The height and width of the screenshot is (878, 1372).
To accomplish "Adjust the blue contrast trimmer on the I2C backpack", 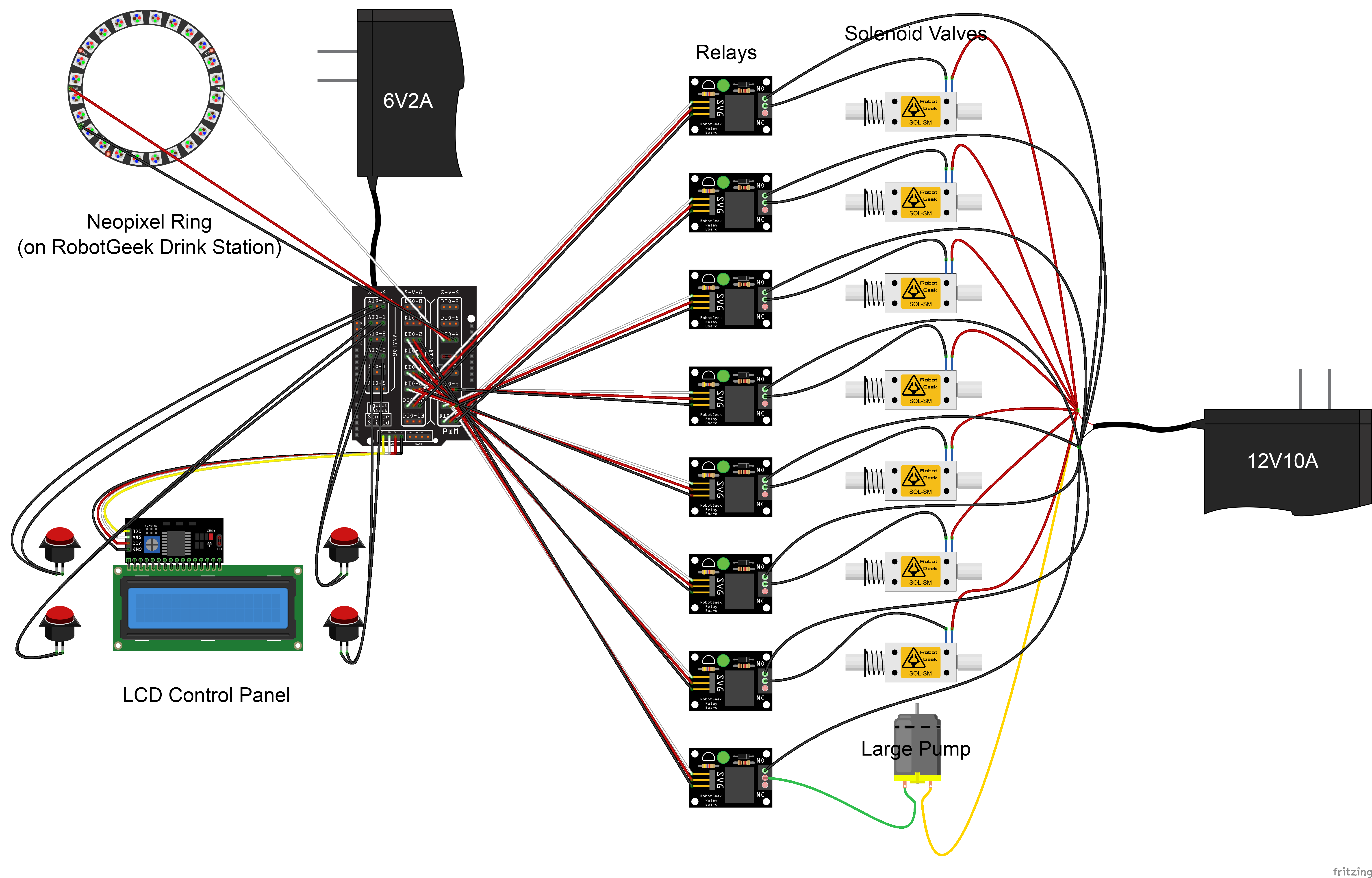I will pyautogui.click(x=152, y=545).
